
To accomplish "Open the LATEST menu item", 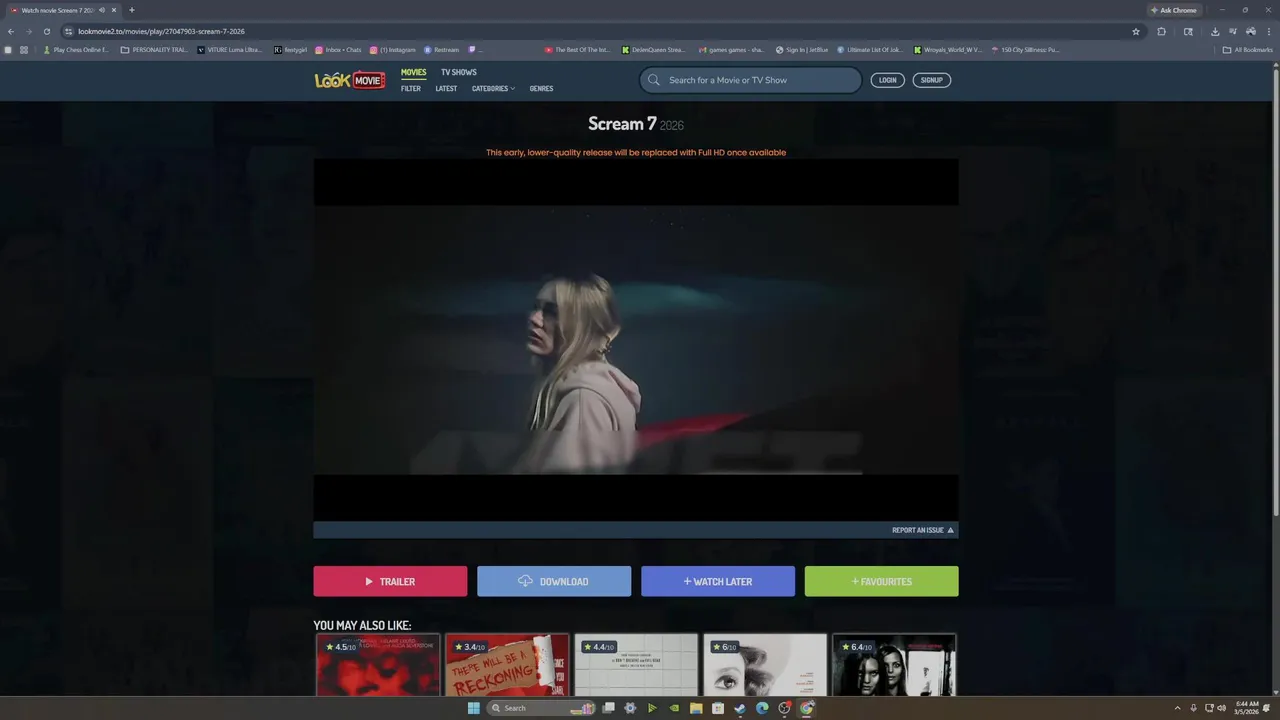I will [446, 88].
